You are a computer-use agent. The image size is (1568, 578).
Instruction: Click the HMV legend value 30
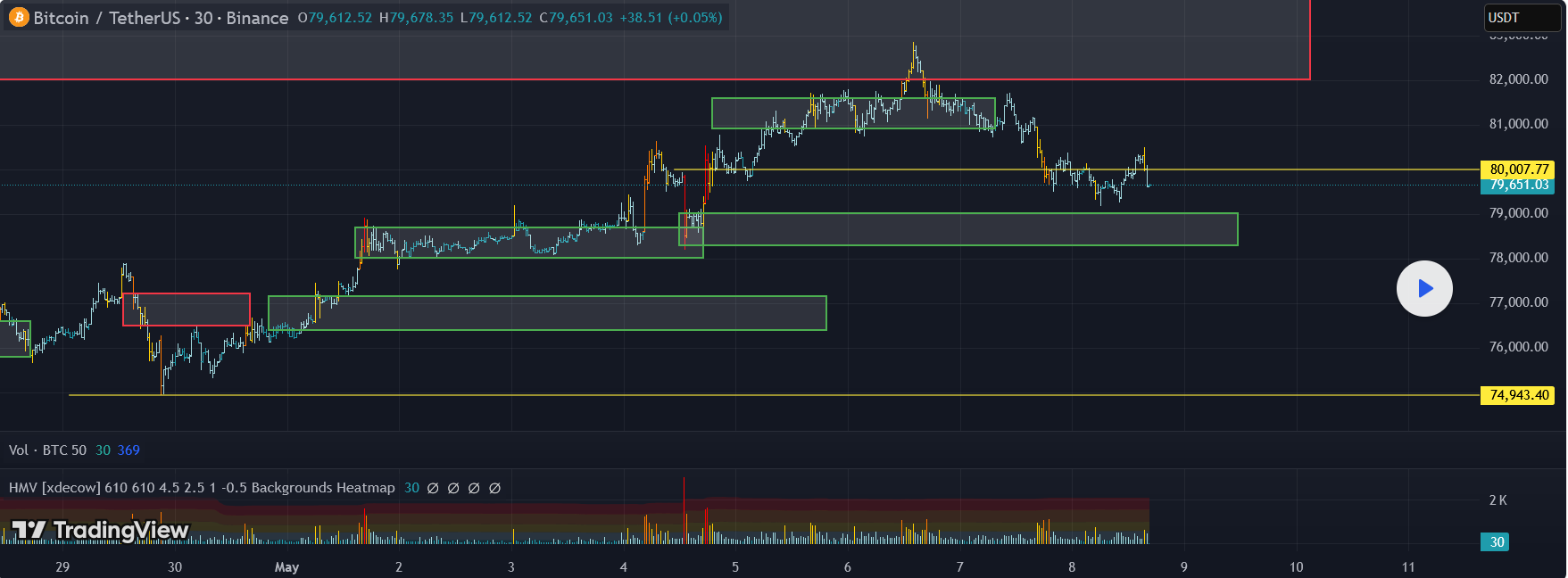tap(411, 488)
